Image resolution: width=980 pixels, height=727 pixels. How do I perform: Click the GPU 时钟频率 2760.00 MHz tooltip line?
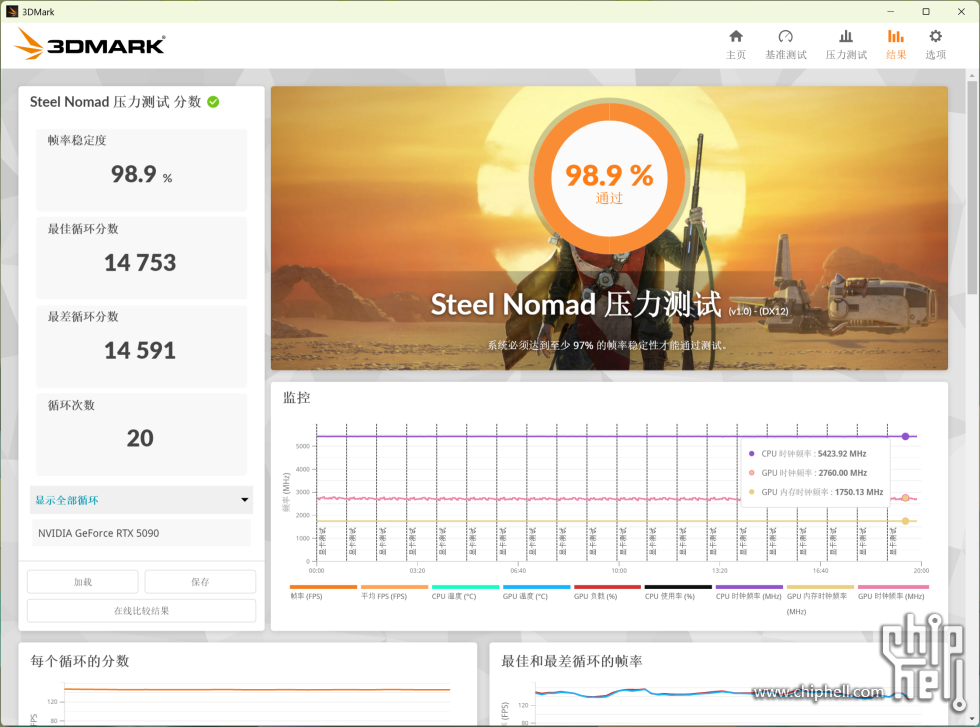pyautogui.click(x=808, y=473)
